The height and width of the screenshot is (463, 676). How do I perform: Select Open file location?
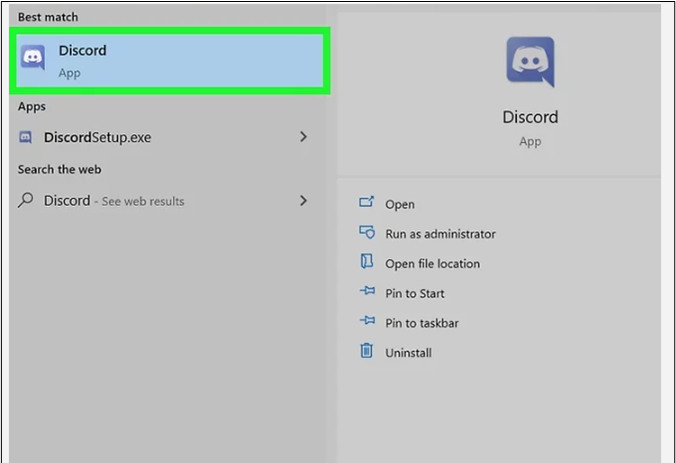pyautogui.click(x=432, y=264)
